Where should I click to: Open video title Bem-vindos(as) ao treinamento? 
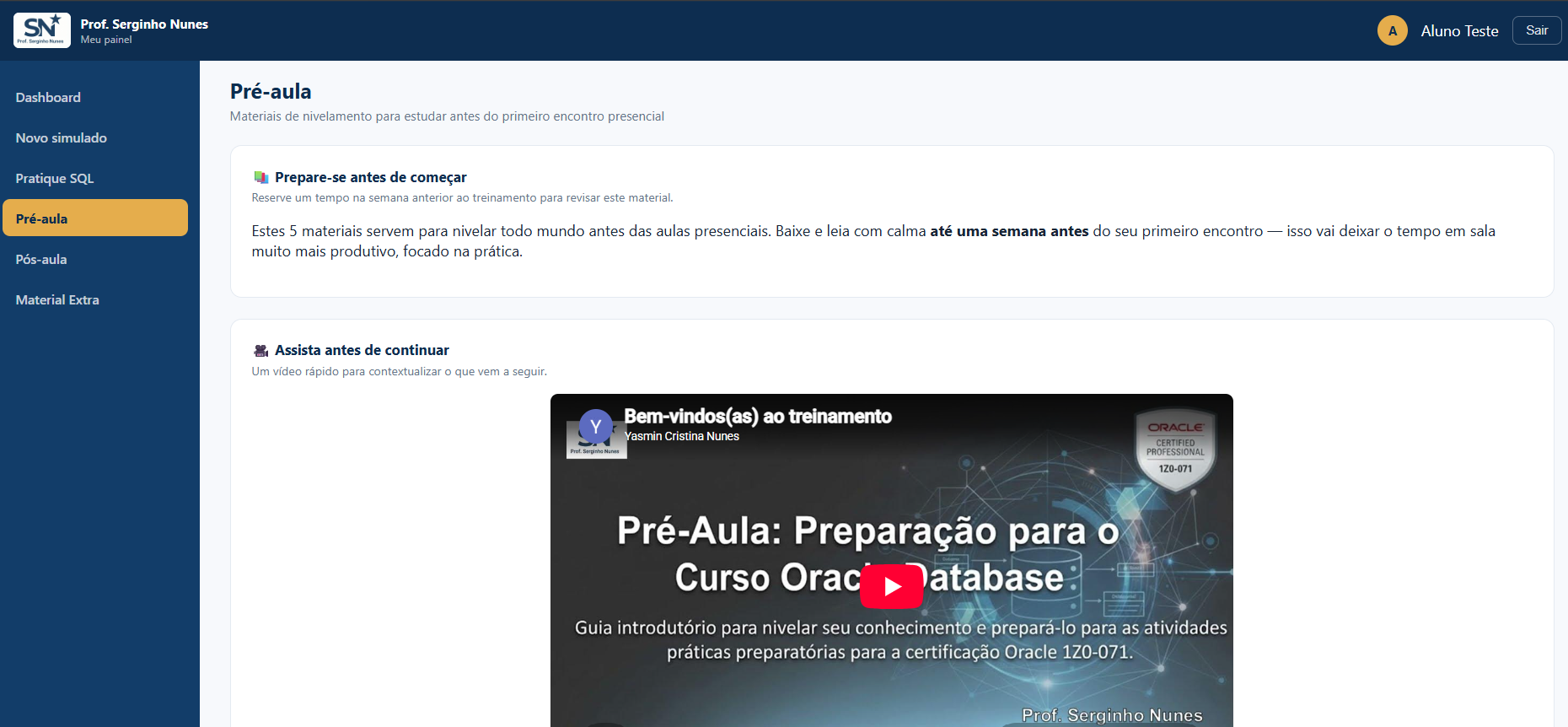(x=758, y=417)
